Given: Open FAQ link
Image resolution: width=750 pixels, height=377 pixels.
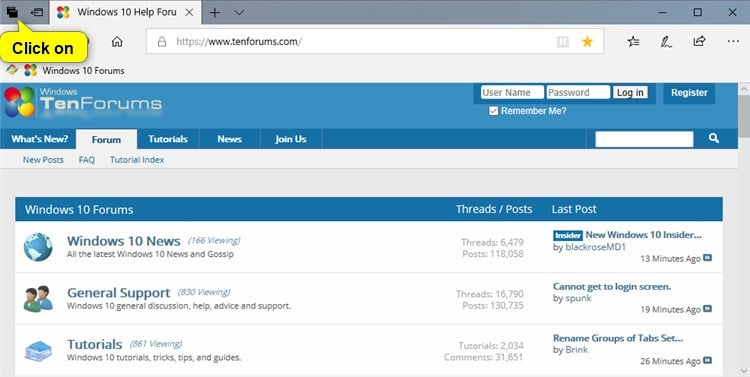Looking at the screenshot, I should coord(87,160).
